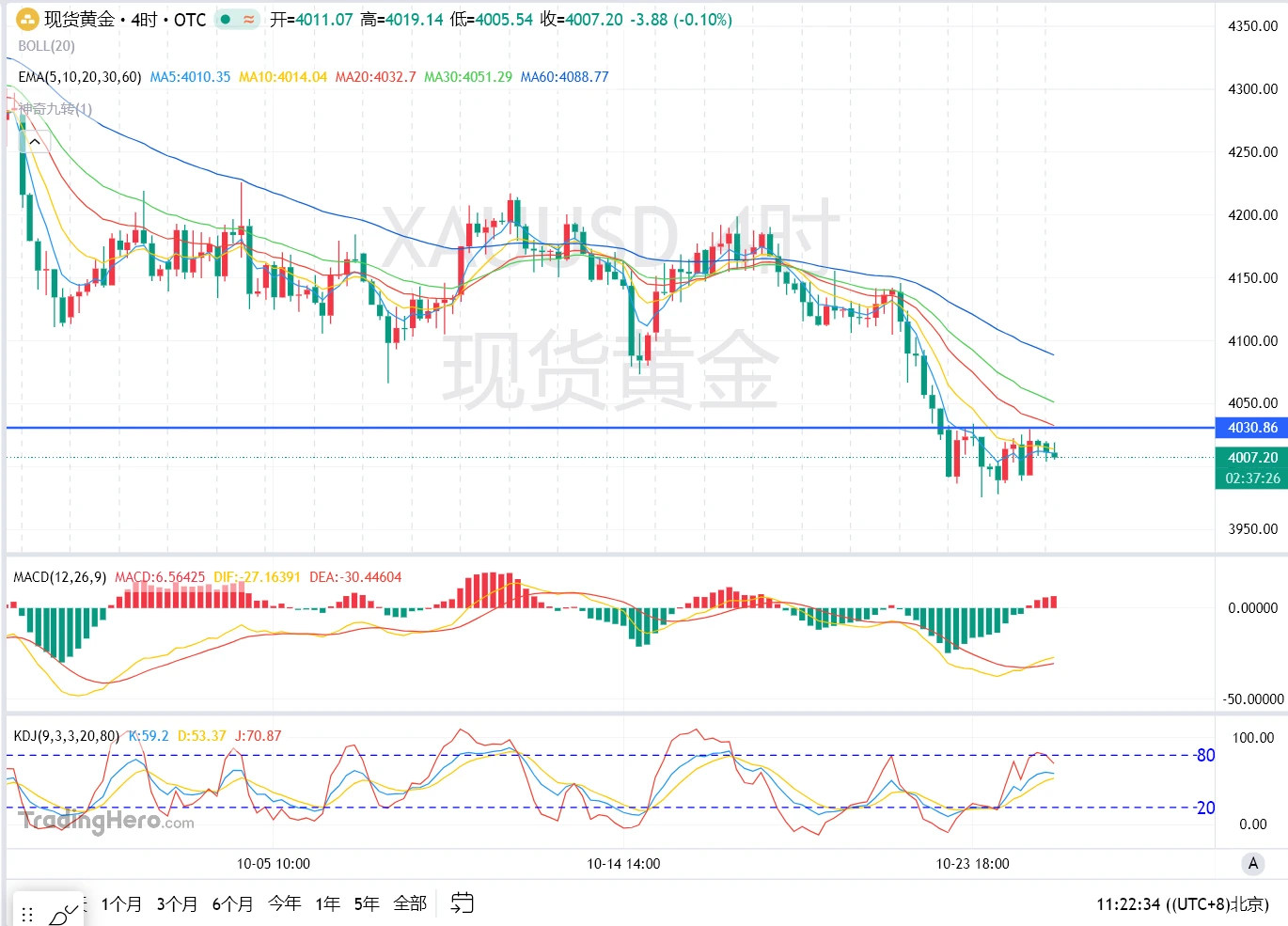This screenshot has width=1288, height=926.
Task: Click the MA30:4051.29 value
Action: 468,77
